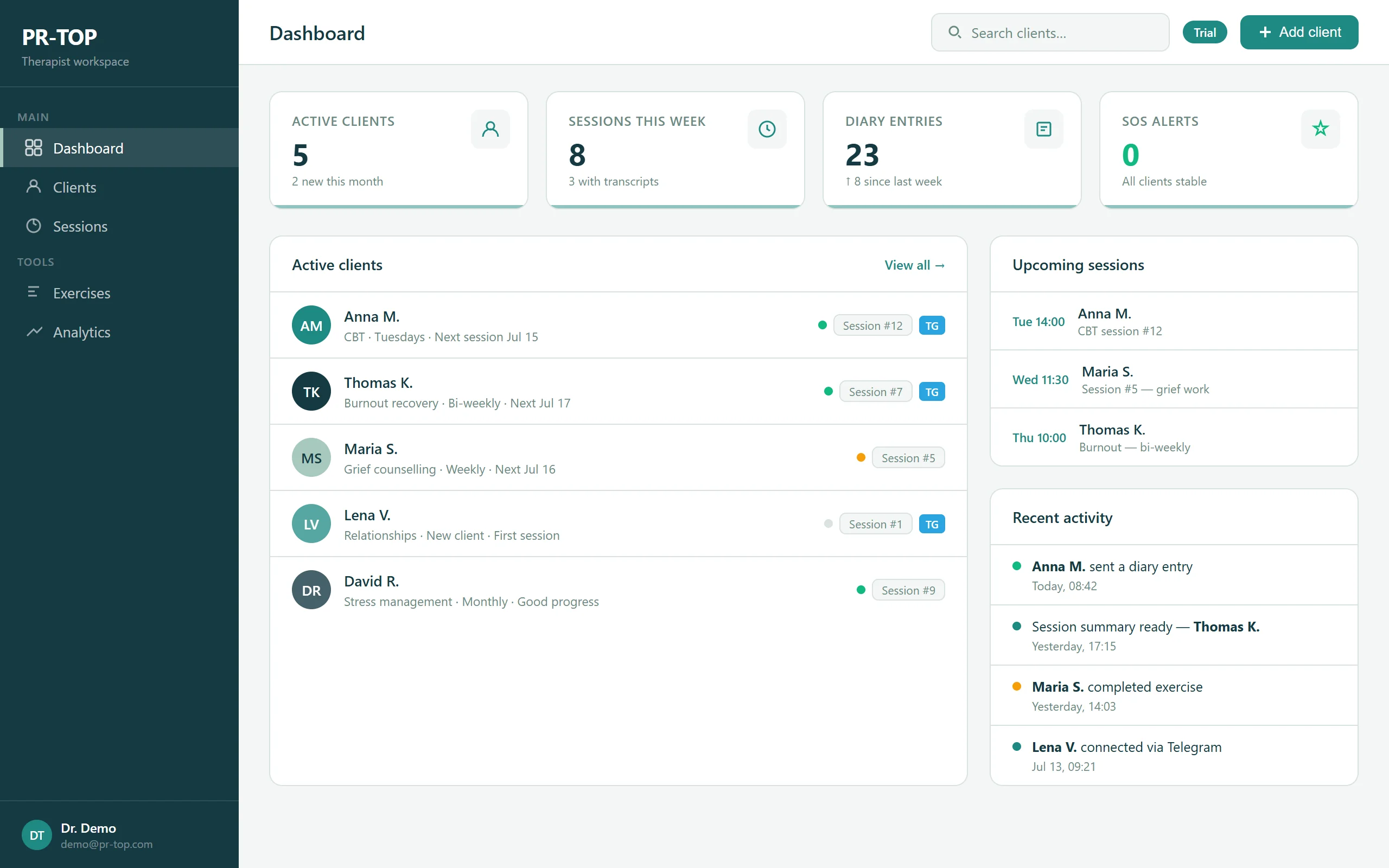The image size is (1389, 868).
Task: Click the 8 since last week text
Action: [x=893, y=181]
